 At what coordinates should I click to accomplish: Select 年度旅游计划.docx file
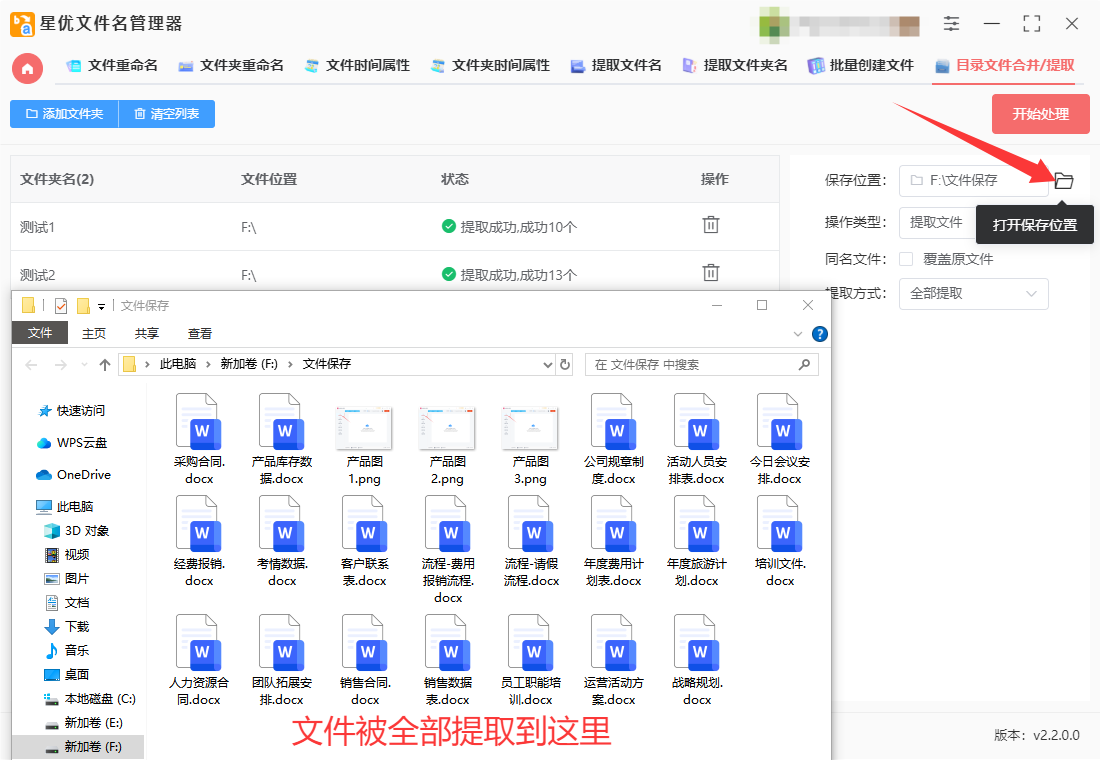(x=697, y=542)
